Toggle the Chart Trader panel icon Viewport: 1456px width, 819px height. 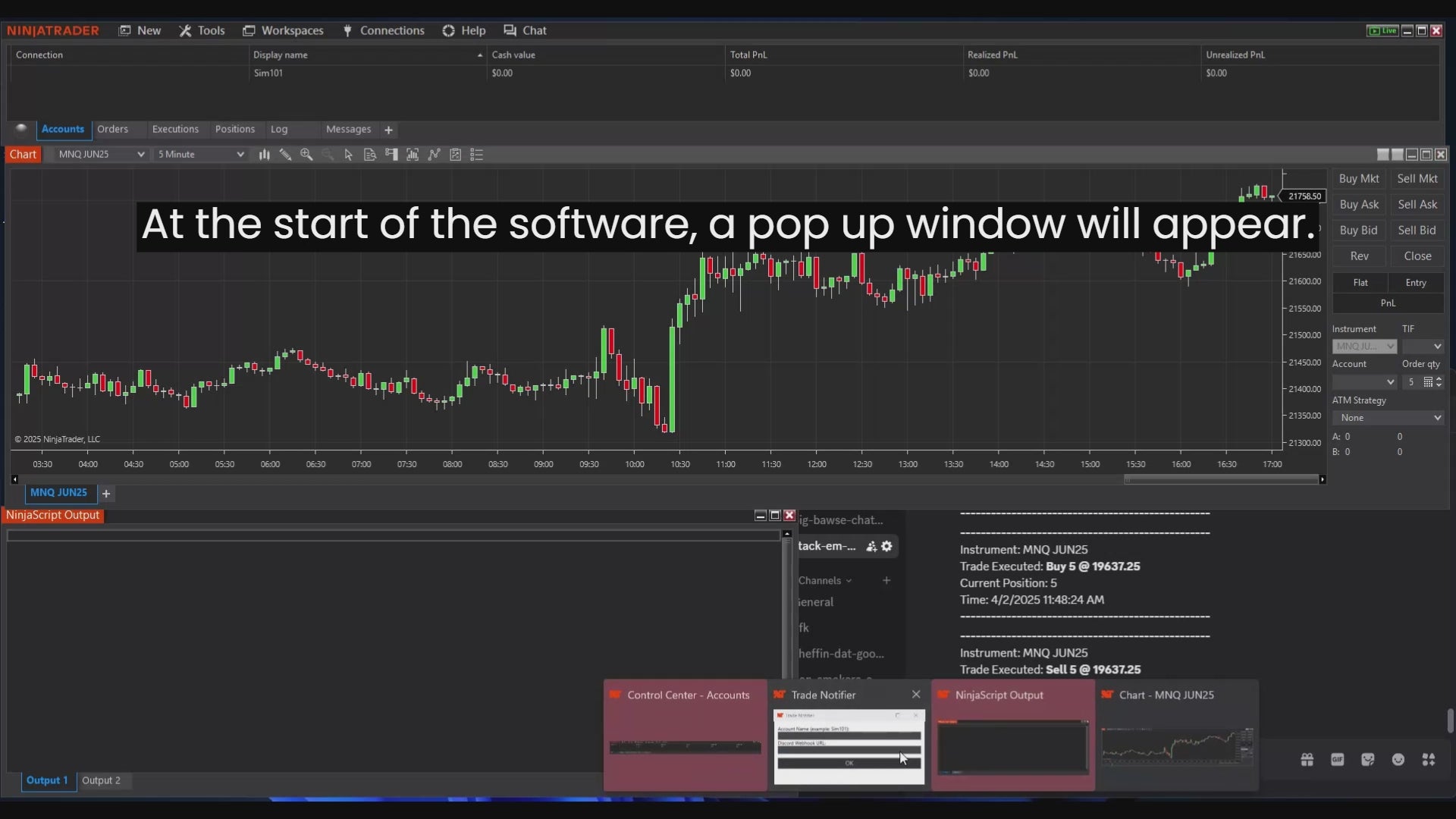391,155
